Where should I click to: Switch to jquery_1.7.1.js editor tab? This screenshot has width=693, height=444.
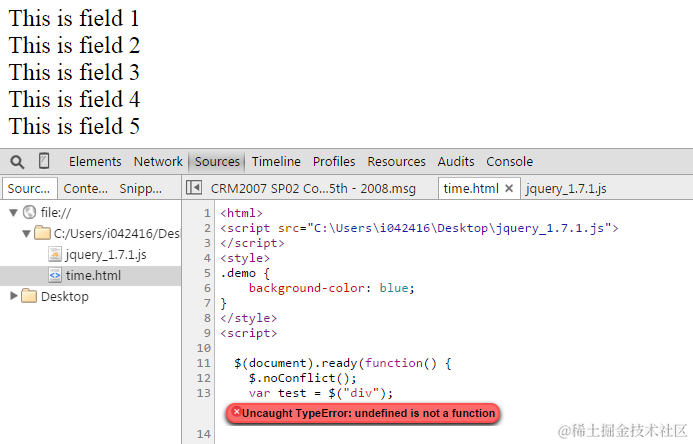tap(566, 189)
